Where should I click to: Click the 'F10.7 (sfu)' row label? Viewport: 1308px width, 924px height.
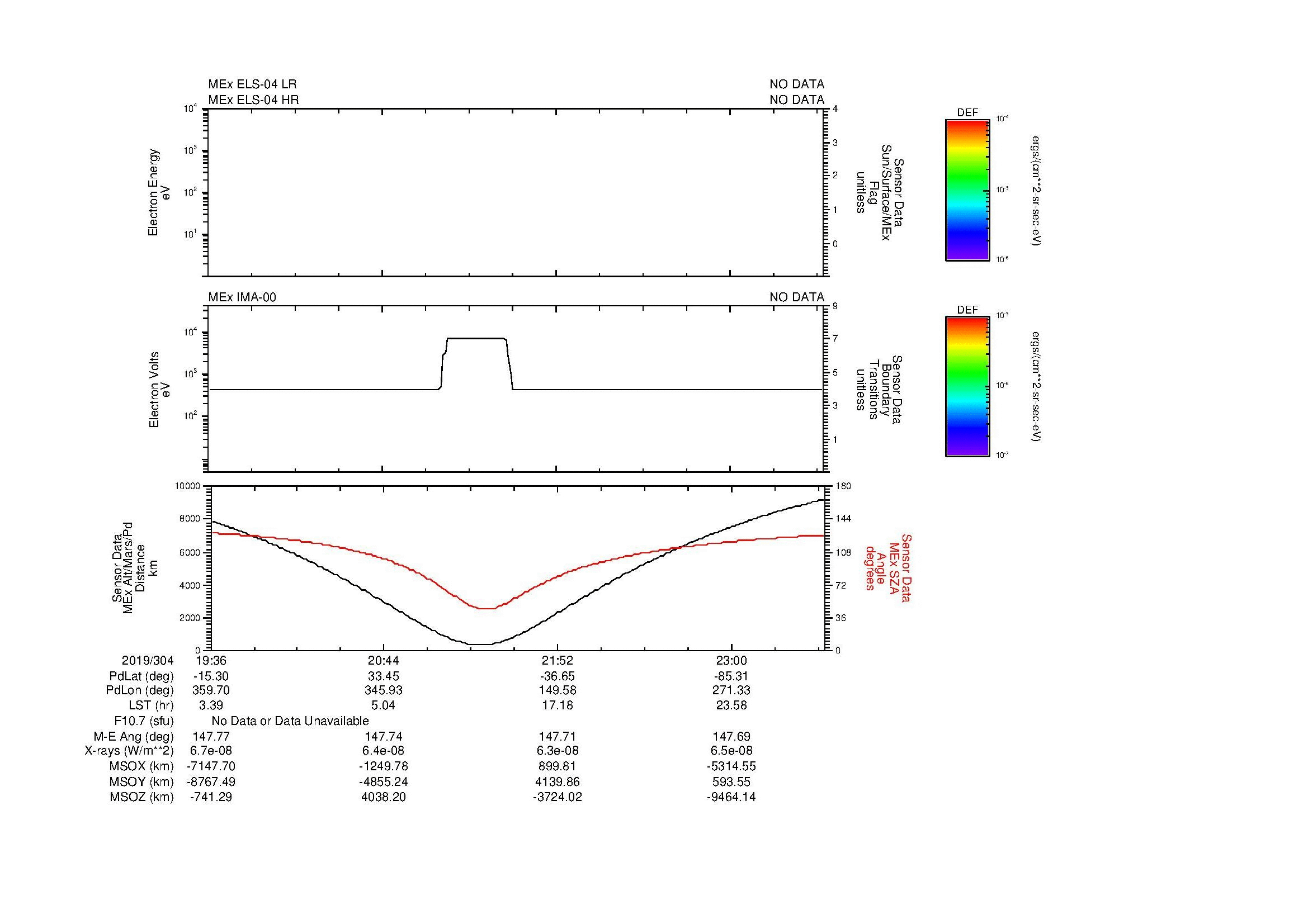(x=144, y=721)
